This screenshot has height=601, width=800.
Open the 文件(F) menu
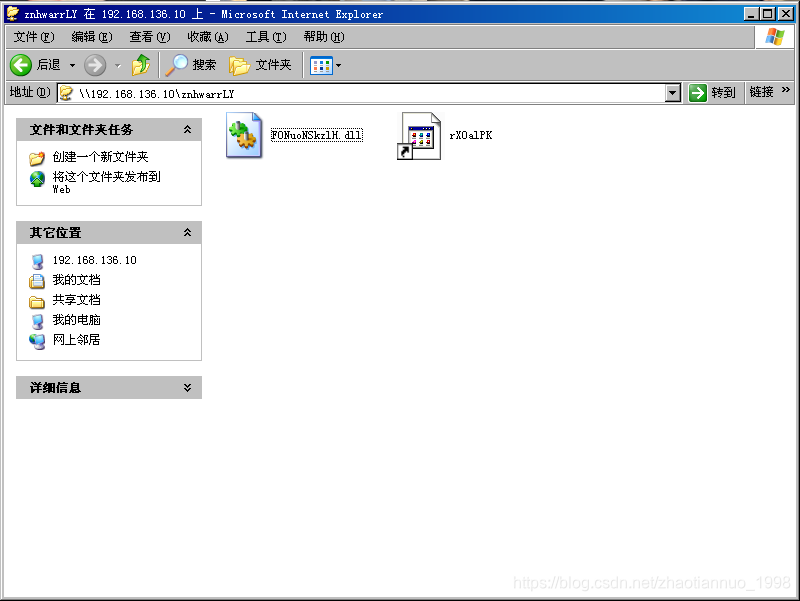[33, 37]
